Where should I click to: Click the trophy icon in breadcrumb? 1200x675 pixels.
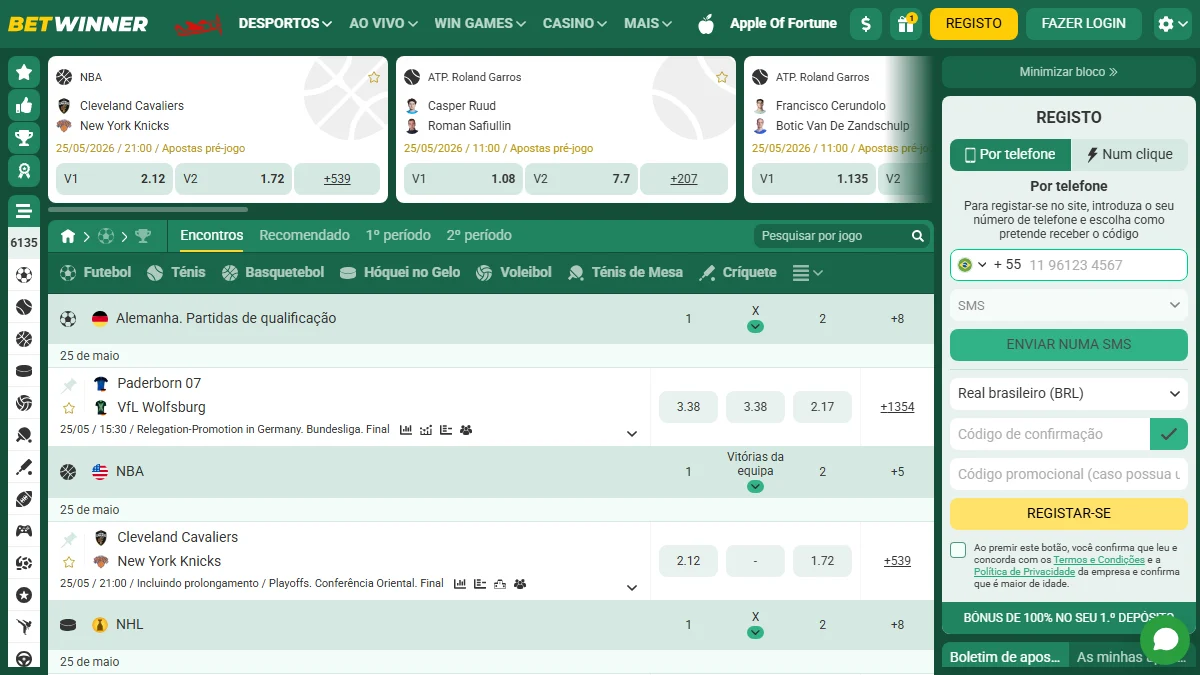click(143, 236)
